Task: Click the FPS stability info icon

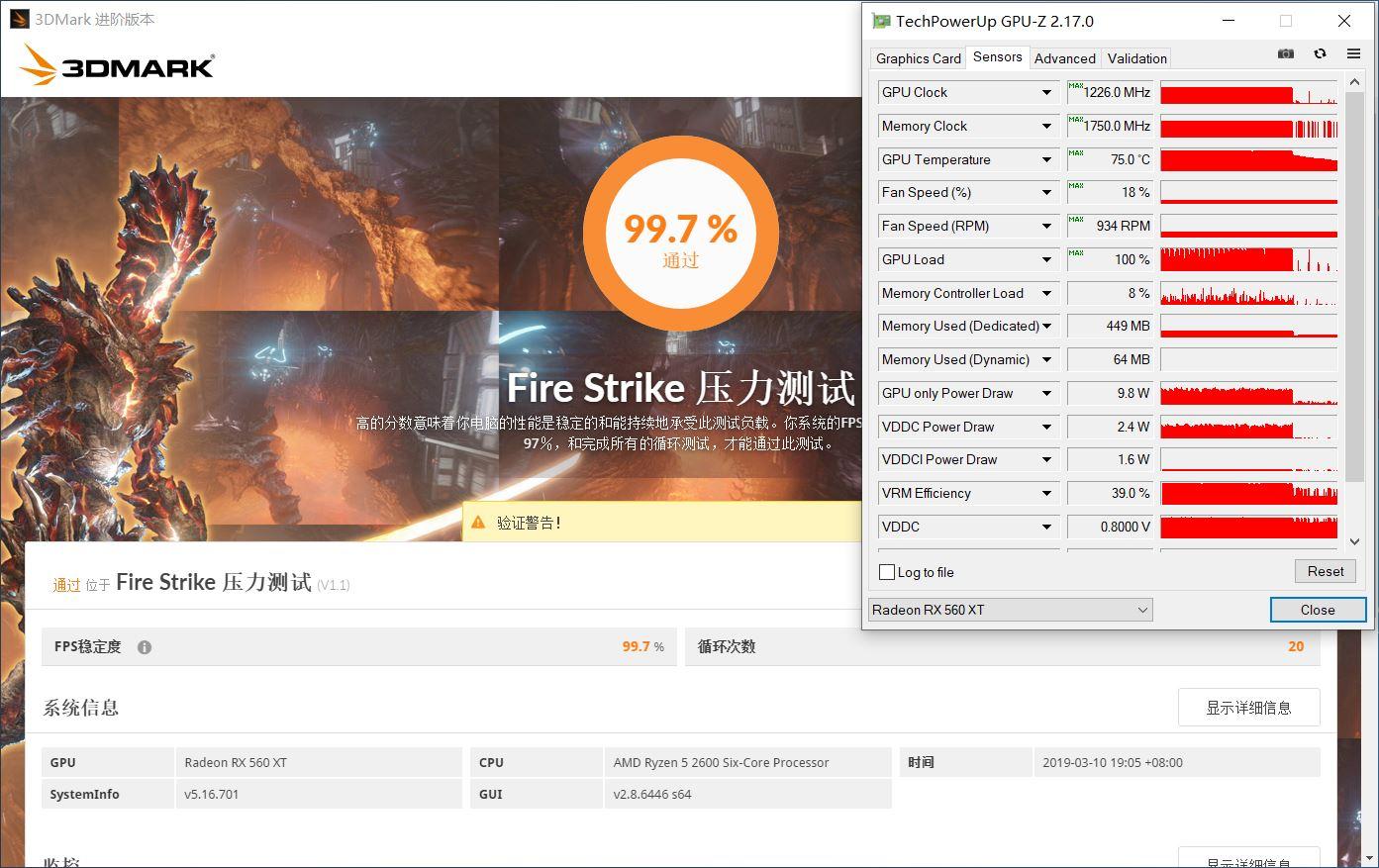Action: click(x=145, y=647)
